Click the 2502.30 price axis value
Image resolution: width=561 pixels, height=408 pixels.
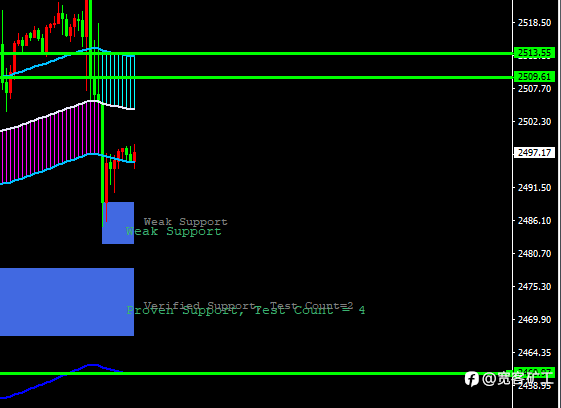535,122
